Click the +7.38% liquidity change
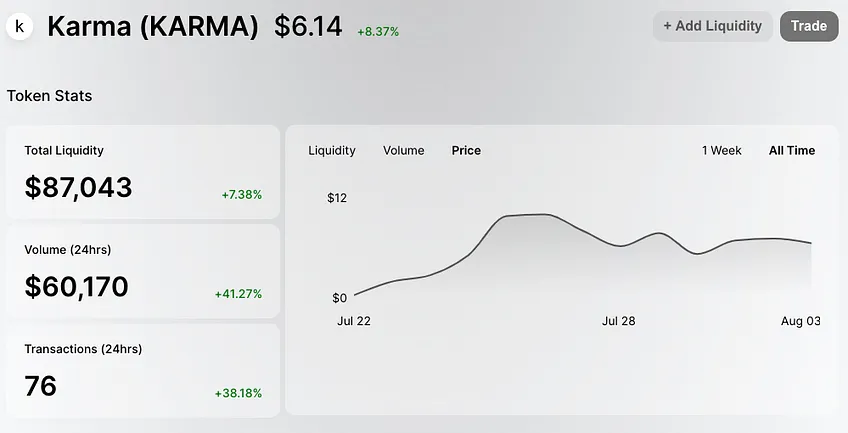Viewport: 848px width, 433px height. [x=242, y=195]
